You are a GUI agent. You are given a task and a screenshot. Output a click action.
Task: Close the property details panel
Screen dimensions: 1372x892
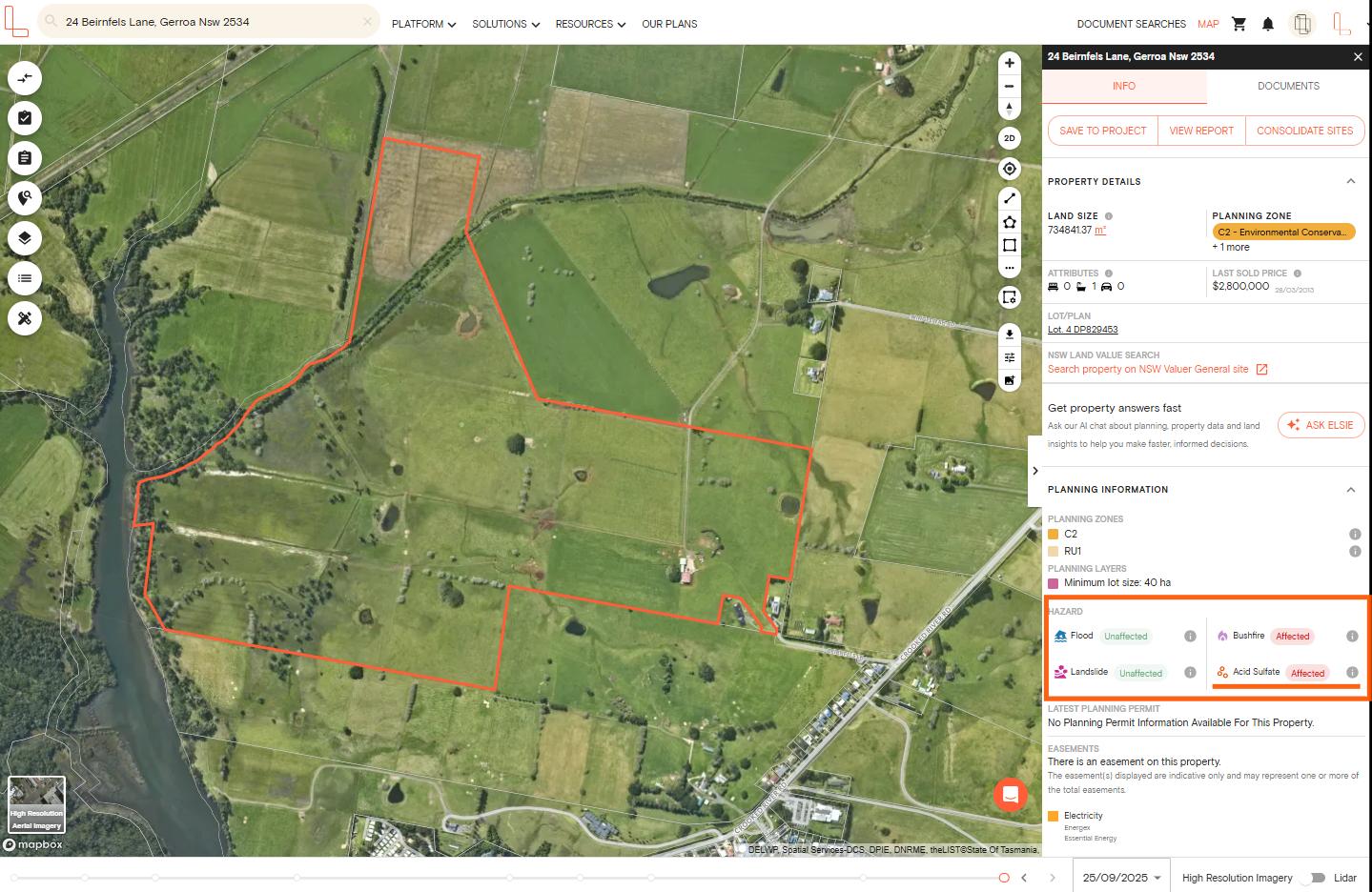tap(1358, 57)
